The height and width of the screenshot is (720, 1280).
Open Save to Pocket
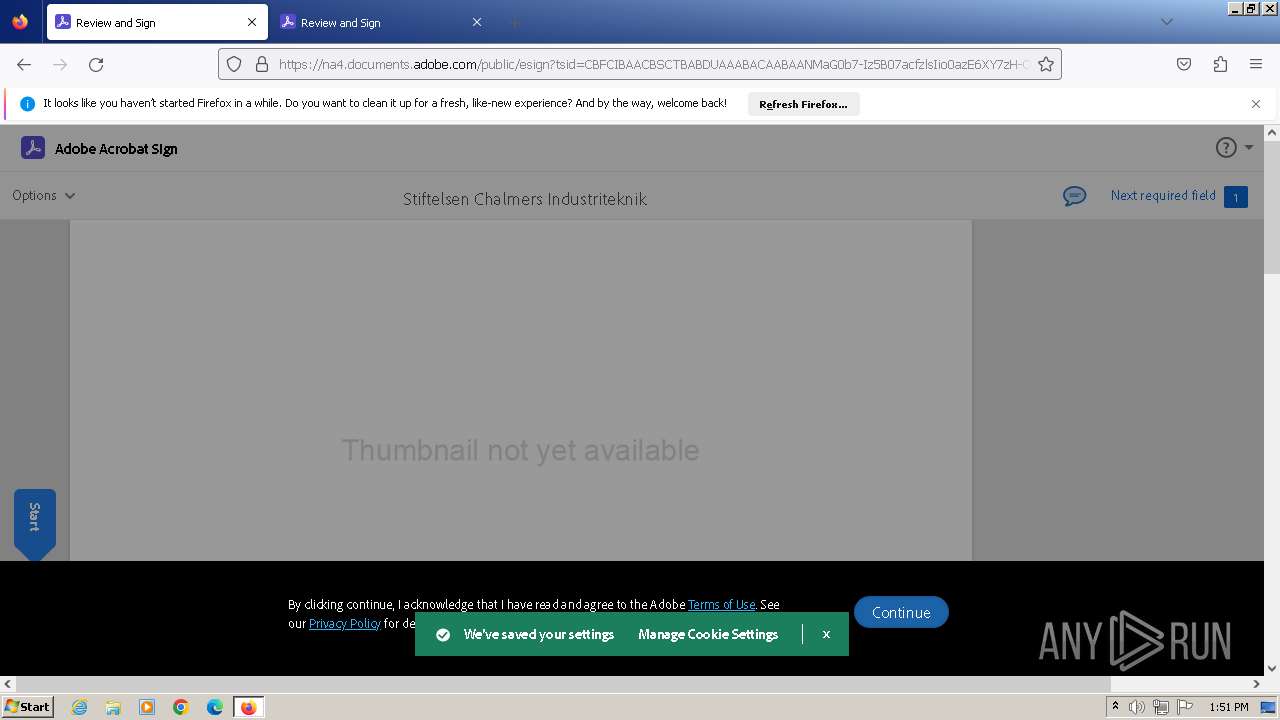[x=1184, y=64]
